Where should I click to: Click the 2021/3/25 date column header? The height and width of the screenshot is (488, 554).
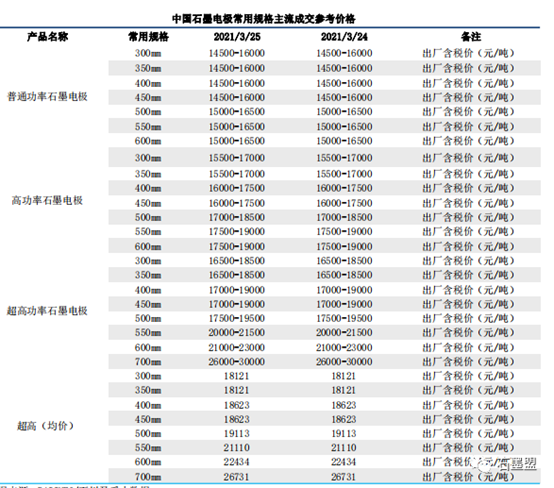point(237,37)
